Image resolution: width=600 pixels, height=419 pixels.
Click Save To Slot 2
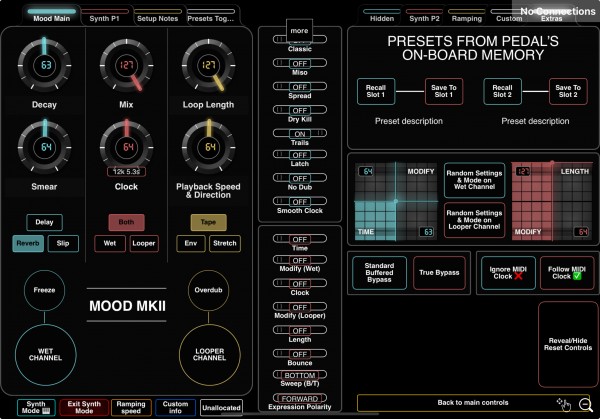568,91
